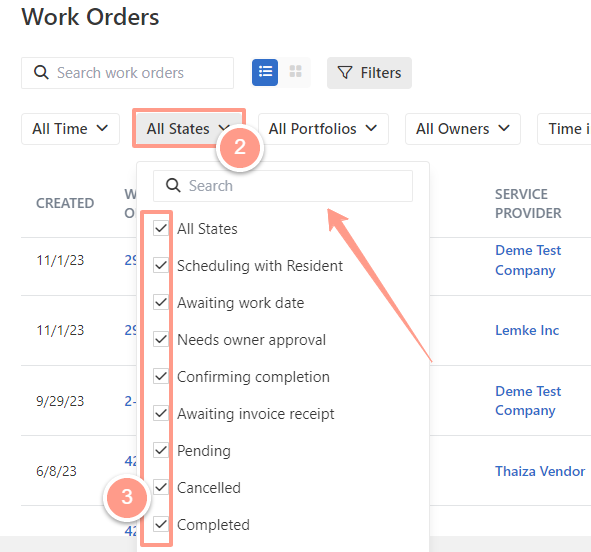Uncheck the All States checkbox

[x=161, y=228]
